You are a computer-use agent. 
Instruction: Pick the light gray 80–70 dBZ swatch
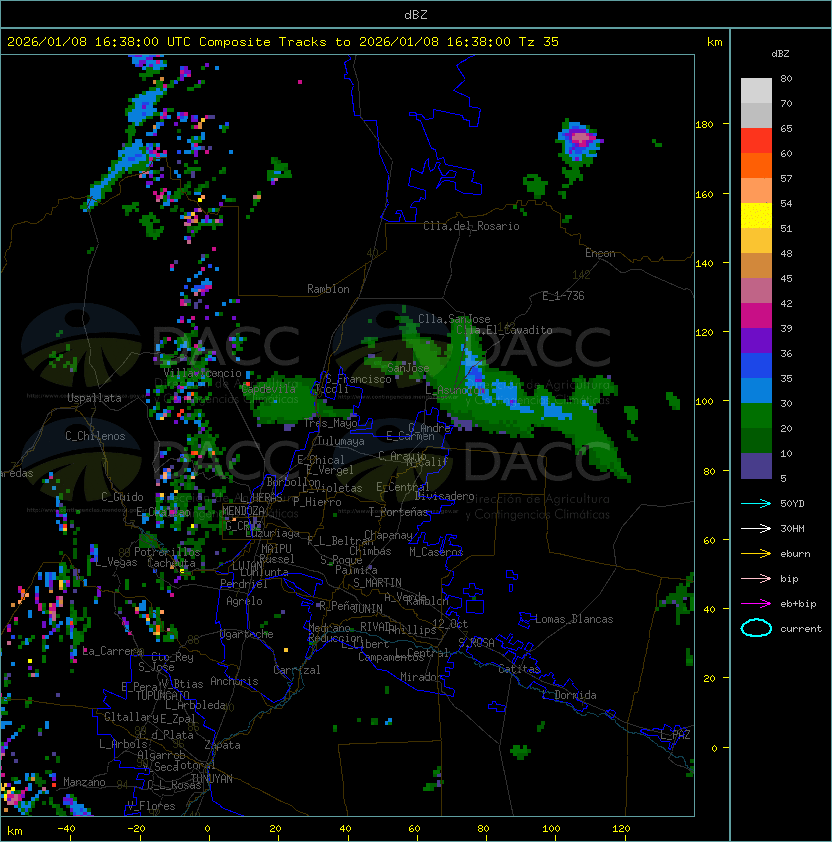pyautogui.click(x=756, y=91)
